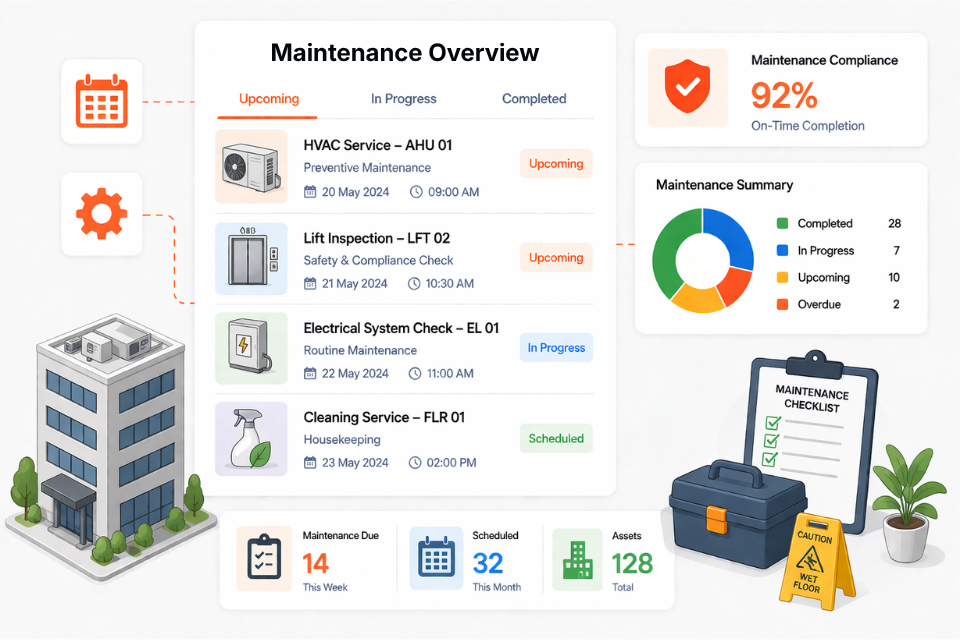Select the orange shield checkmark compliance icon
This screenshot has height=640, width=960.
(x=688, y=88)
